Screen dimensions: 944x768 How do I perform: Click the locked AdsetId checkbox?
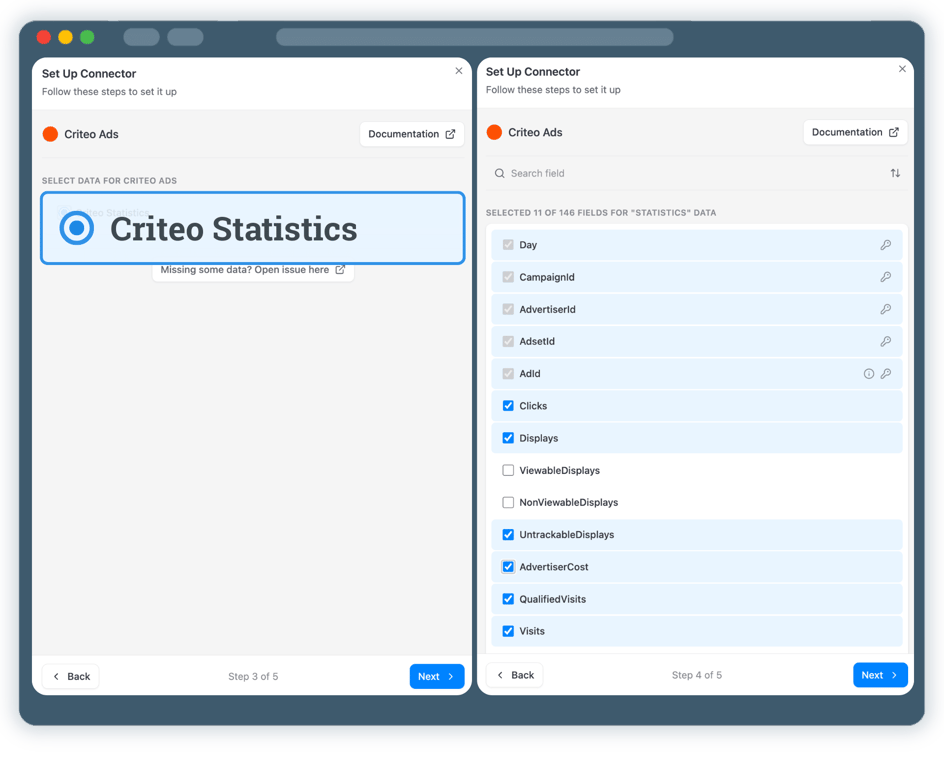pyautogui.click(x=508, y=341)
